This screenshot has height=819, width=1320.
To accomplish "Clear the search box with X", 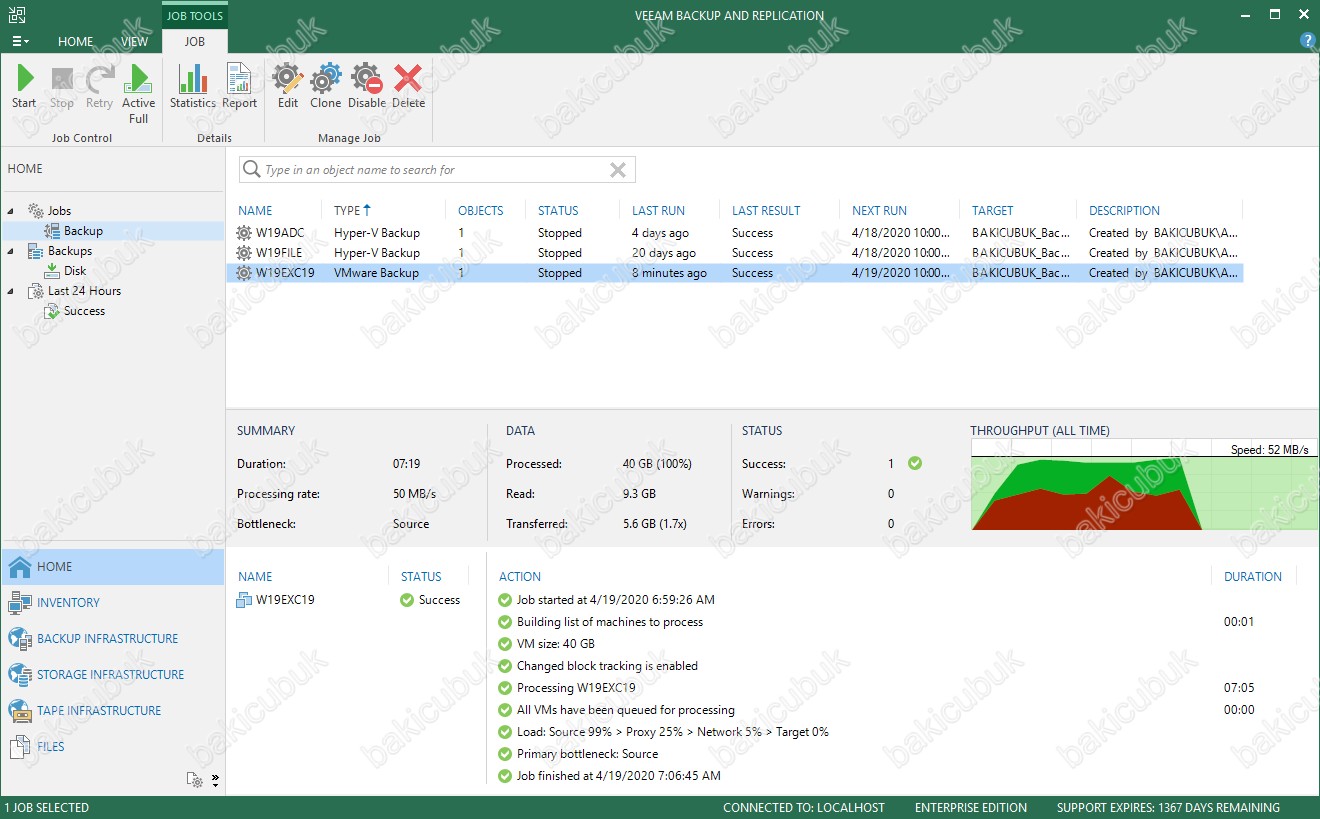I will point(618,170).
